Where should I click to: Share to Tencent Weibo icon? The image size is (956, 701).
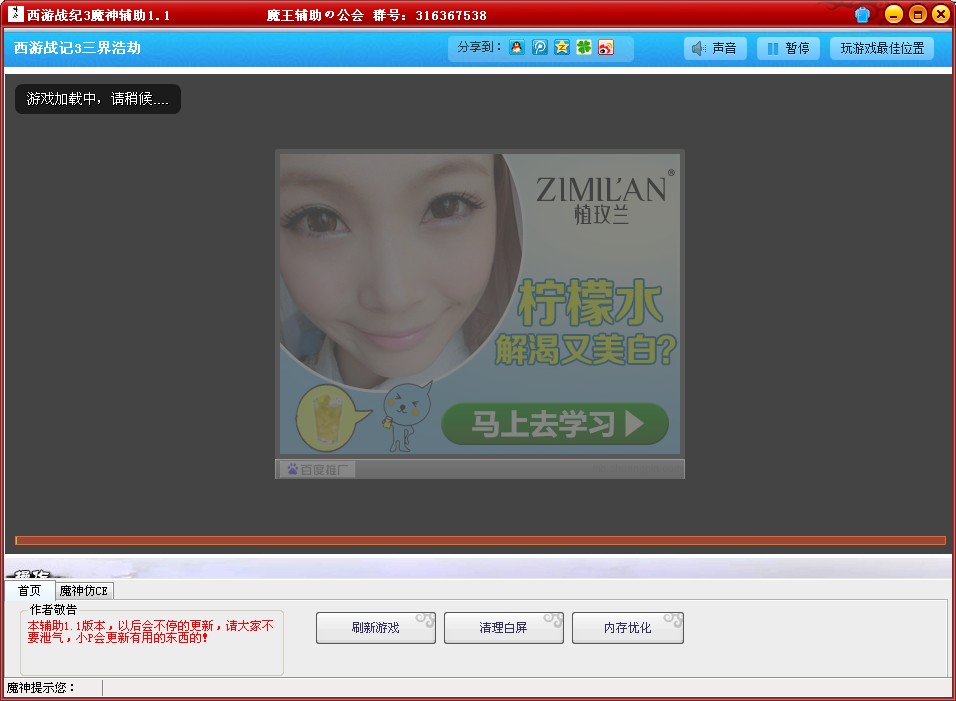540,48
